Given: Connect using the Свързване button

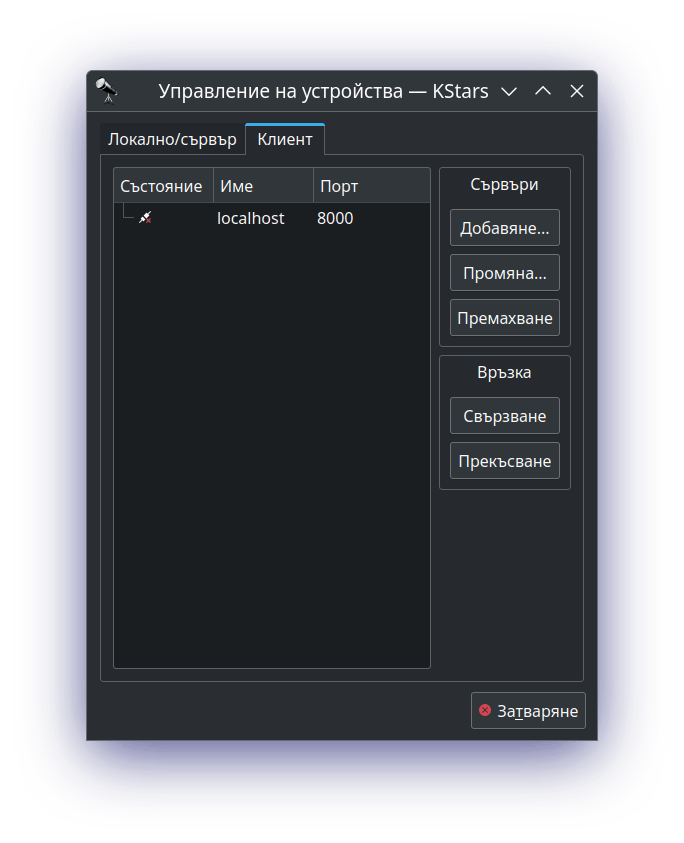Looking at the screenshot, I should (x=504, y=415).
